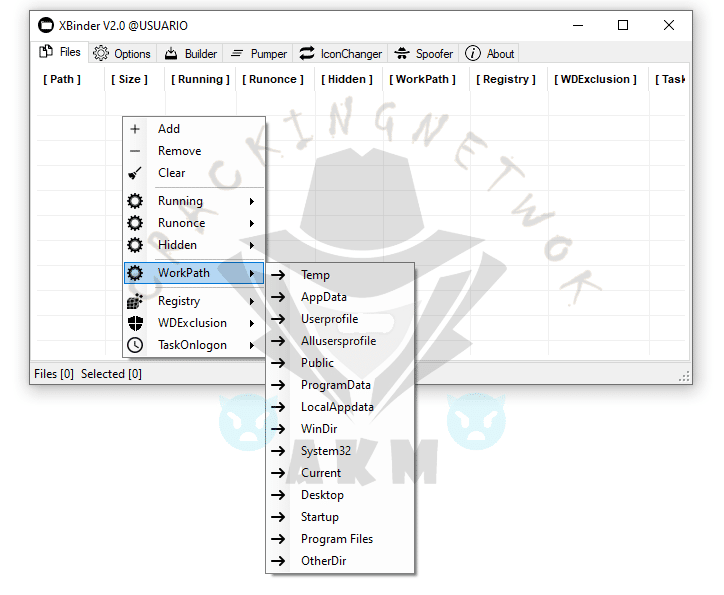Click the gear icon next to Running

point(135,201)
